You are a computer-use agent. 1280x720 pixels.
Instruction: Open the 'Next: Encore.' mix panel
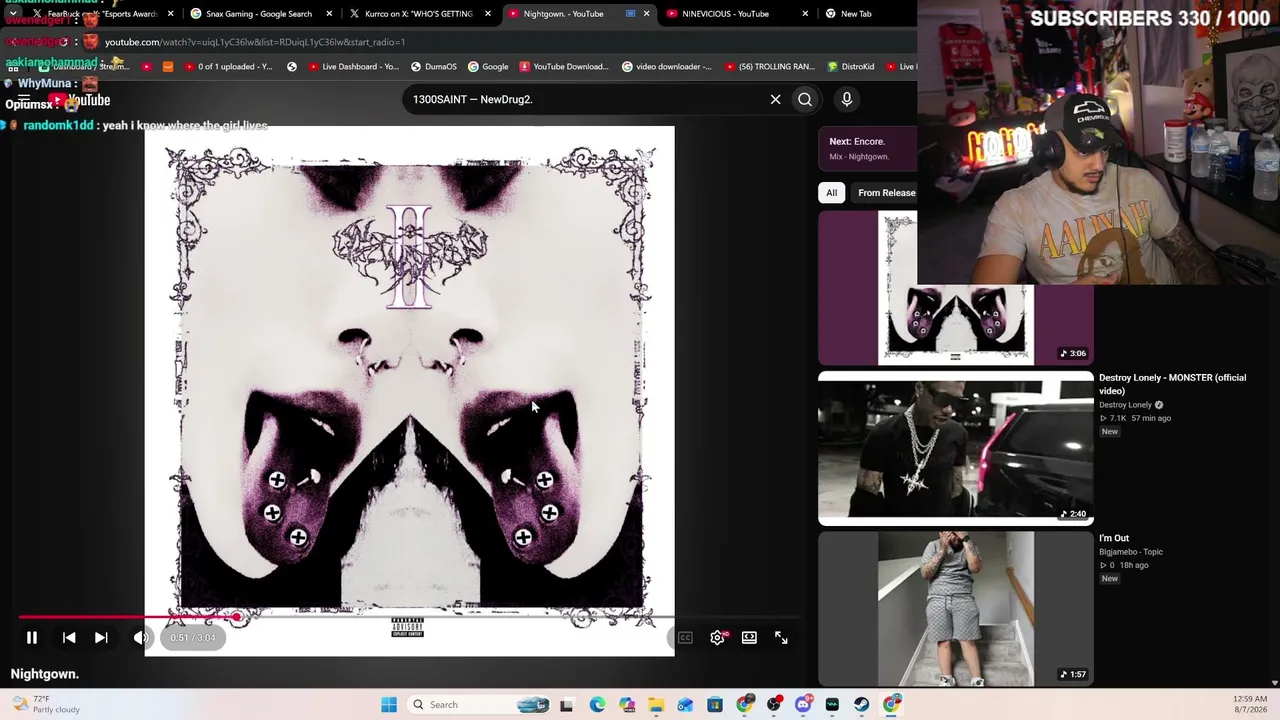[x=867, y=148]
